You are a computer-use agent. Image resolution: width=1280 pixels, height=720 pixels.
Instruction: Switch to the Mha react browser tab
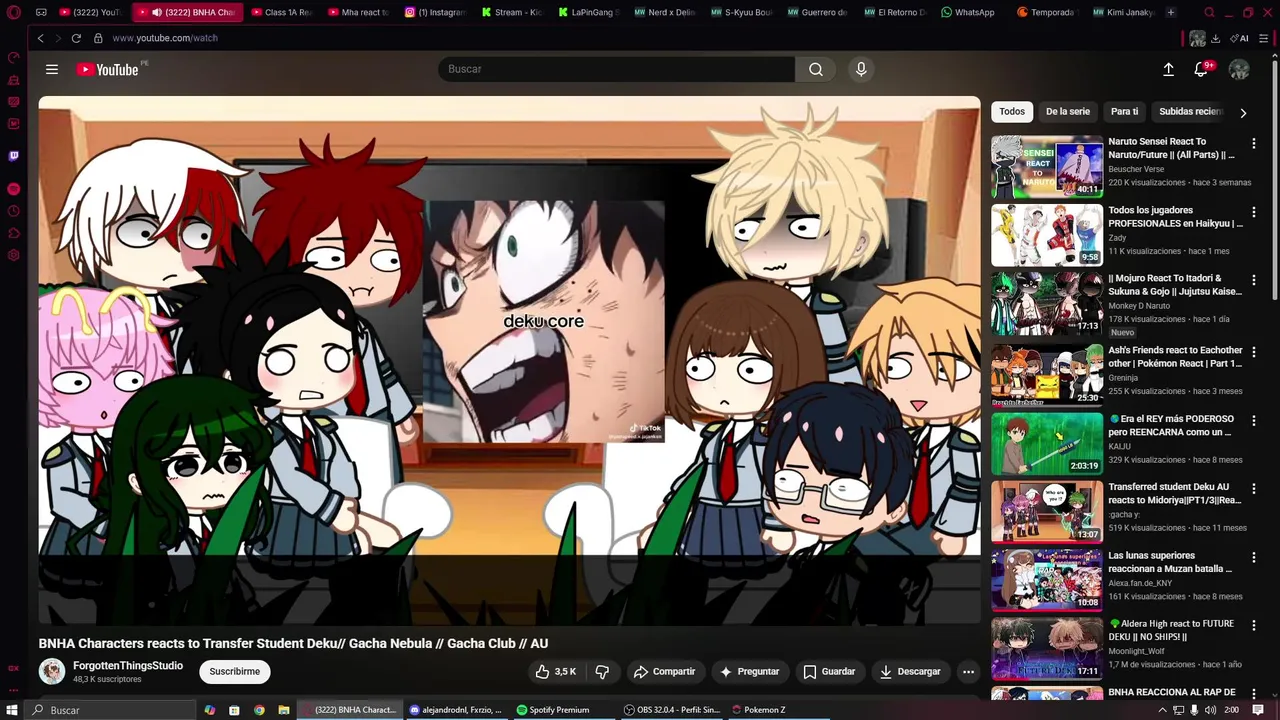point(357,12)
